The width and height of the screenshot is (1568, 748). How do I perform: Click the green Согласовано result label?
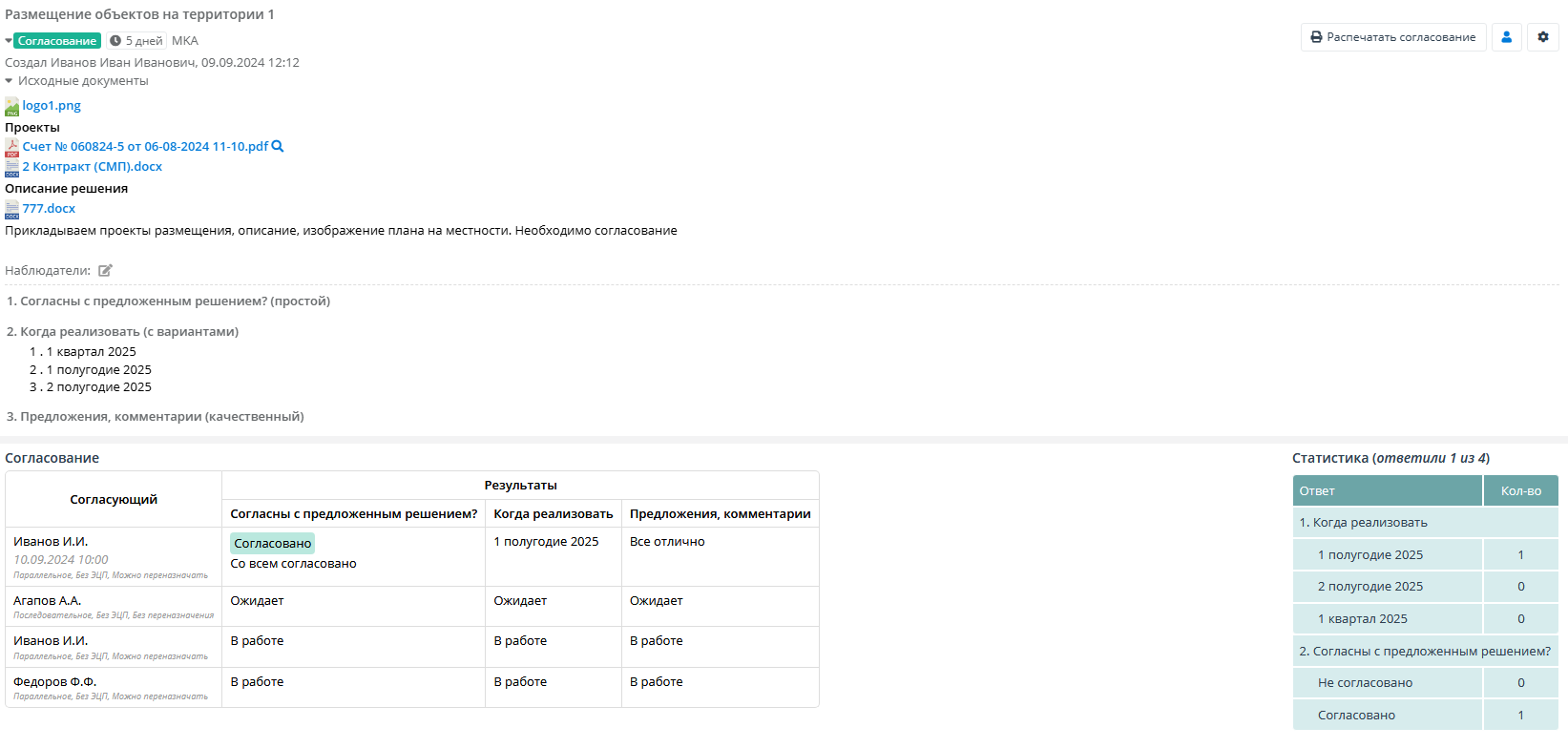pyautogui.click(x=273, y=543)
